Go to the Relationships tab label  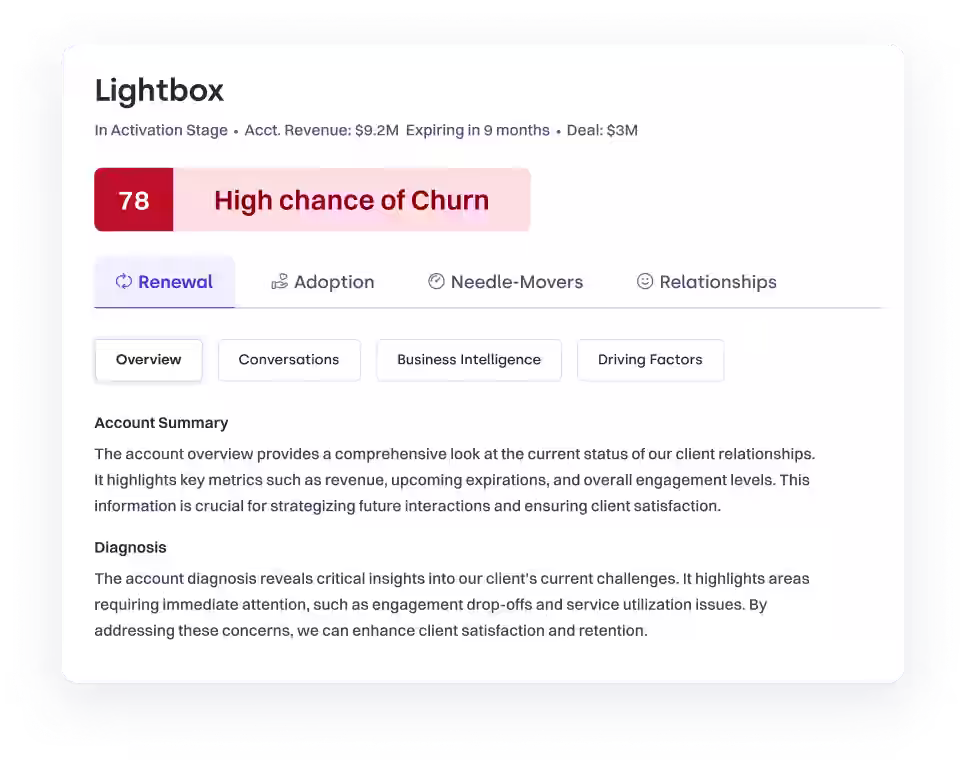717,282
